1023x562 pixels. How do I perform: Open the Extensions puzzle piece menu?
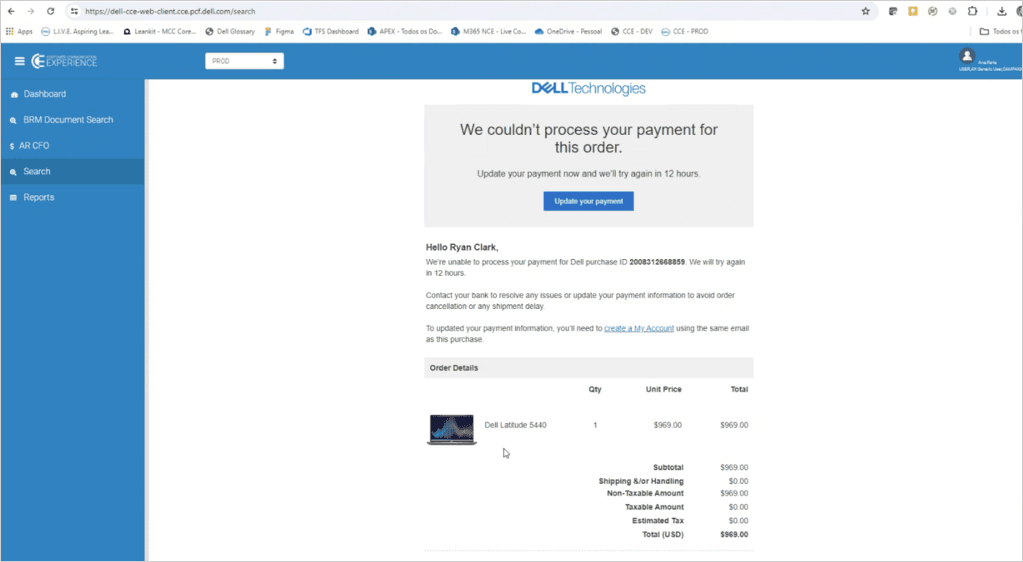(x=973, y=11)
